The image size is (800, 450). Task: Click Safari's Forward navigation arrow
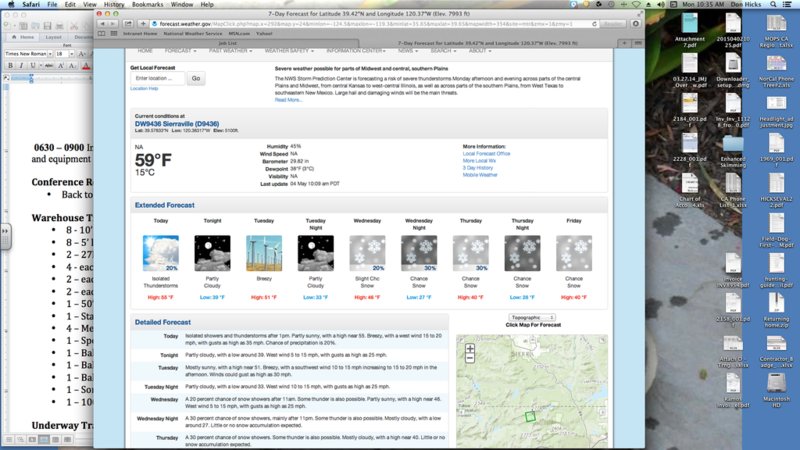[x=113, y=24]
